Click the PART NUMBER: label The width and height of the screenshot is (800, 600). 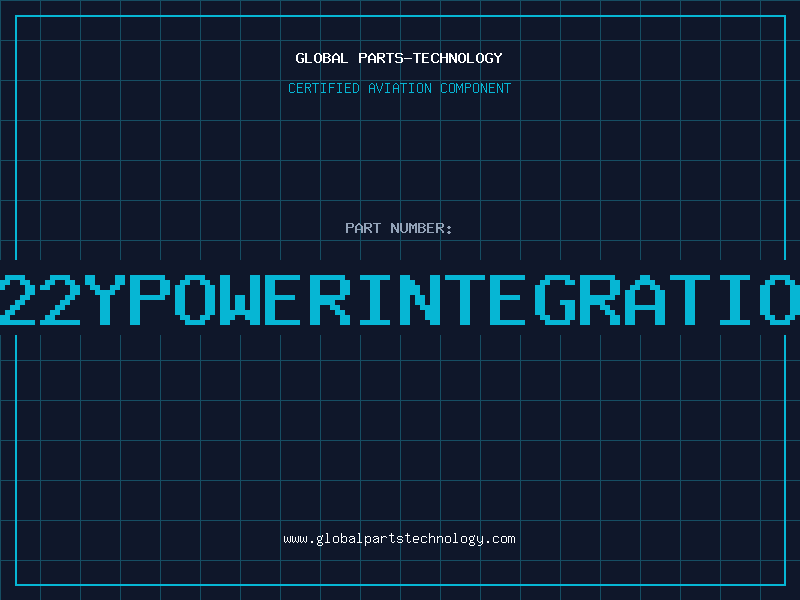tap(399, 228)
